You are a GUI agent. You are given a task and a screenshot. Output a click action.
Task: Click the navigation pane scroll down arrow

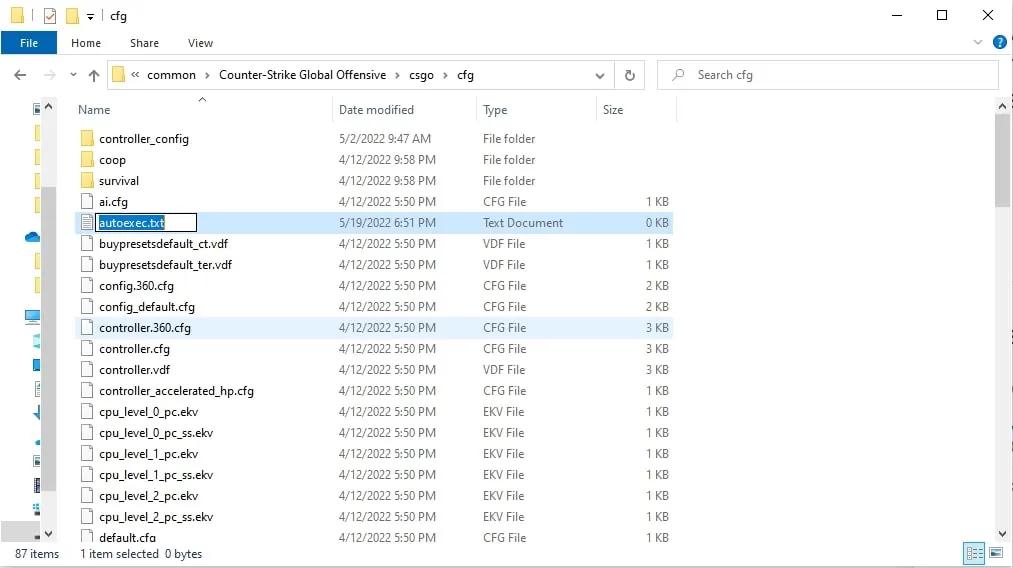[x=48, y=534]
